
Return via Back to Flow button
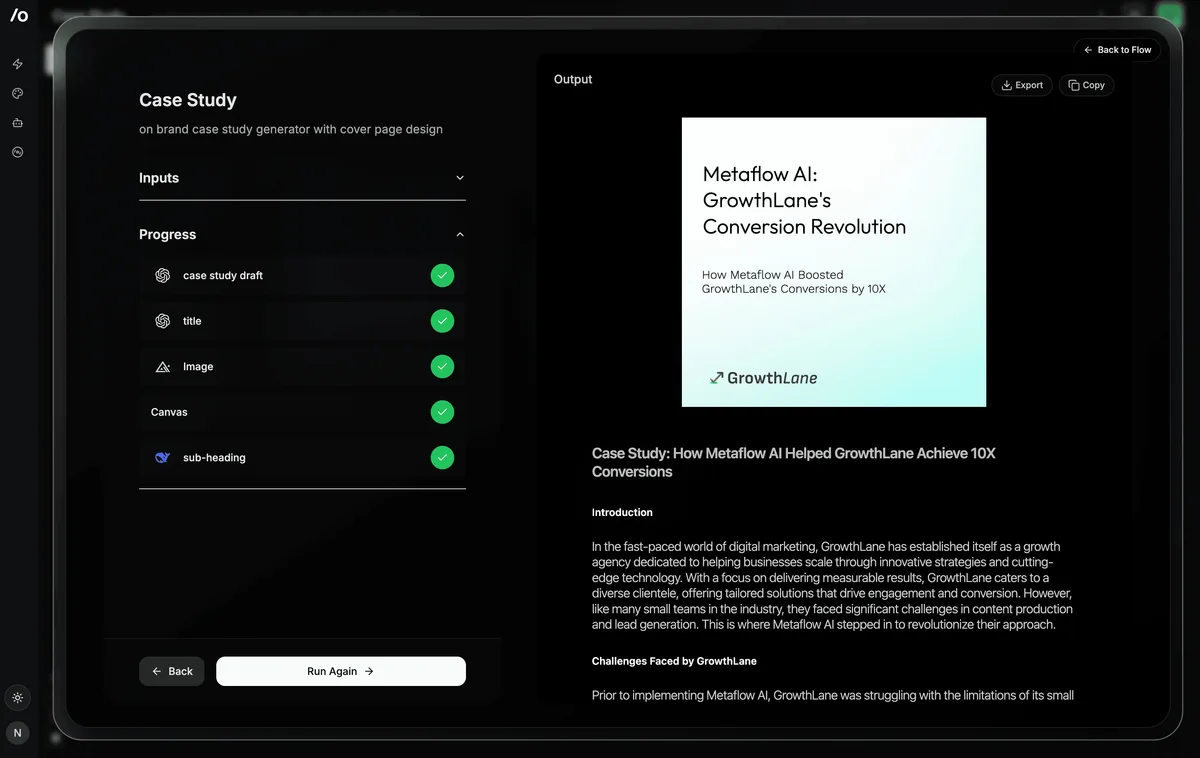1117,50
